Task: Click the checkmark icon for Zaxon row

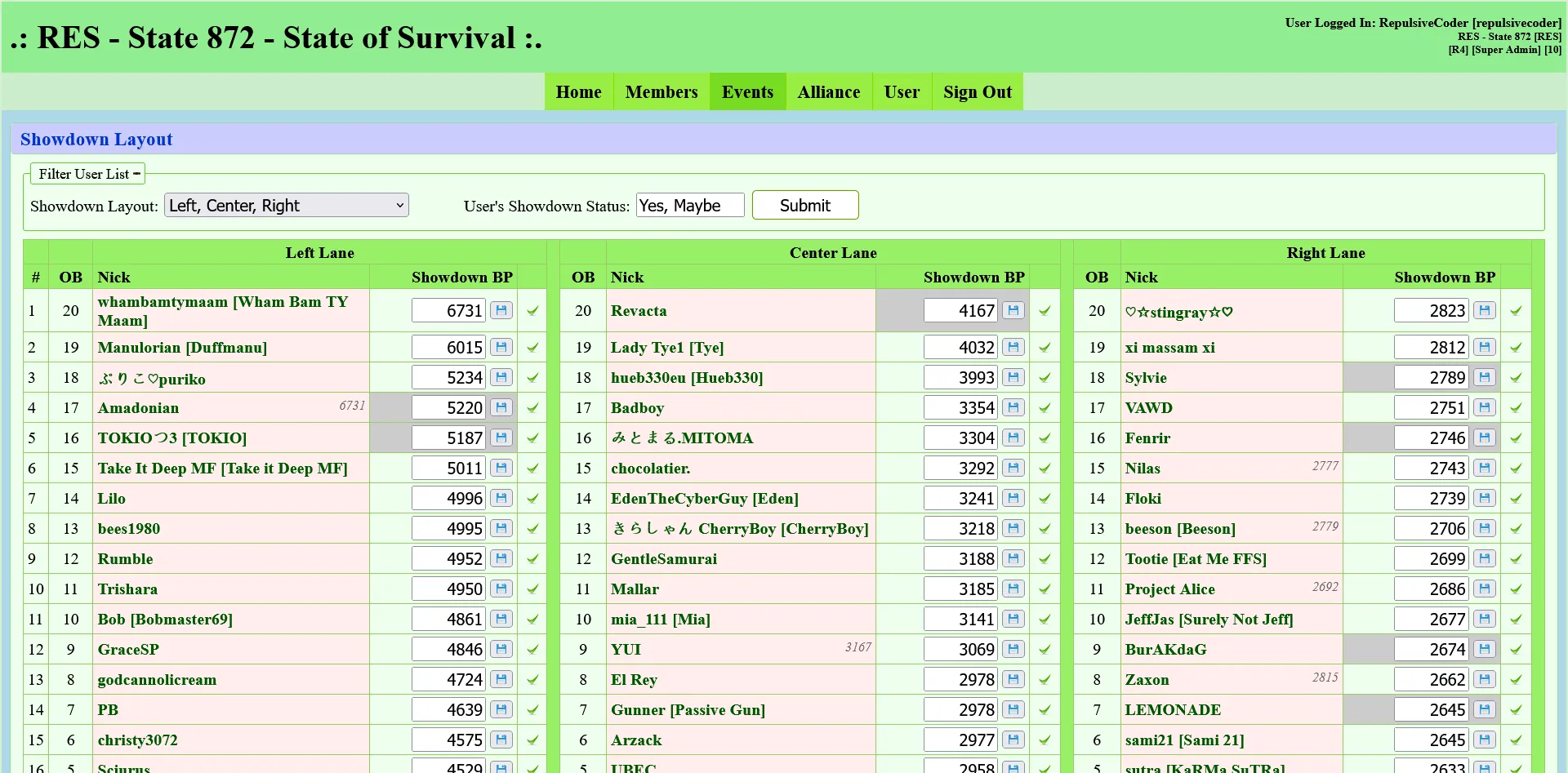Action: (x=1516, y=680)
